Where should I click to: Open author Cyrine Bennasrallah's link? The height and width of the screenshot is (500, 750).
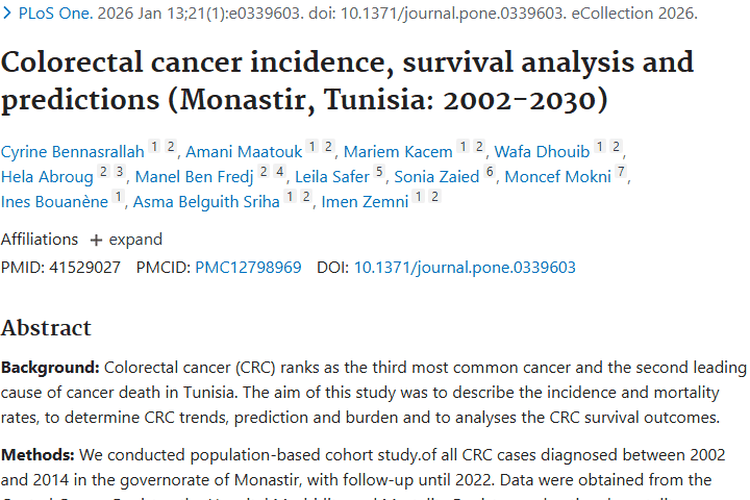(x=73, y=152)
